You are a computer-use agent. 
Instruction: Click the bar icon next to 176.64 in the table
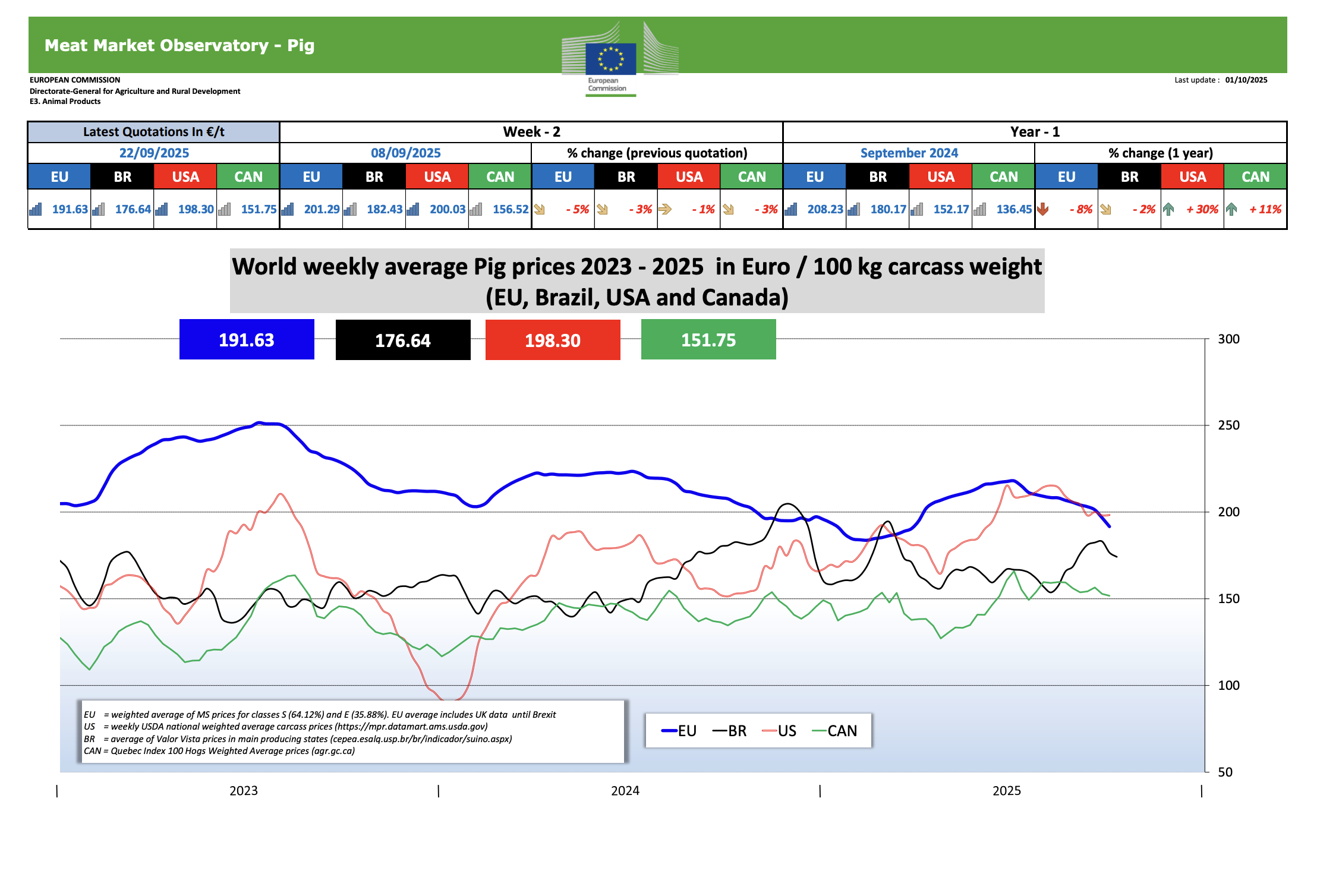[99, 209]
